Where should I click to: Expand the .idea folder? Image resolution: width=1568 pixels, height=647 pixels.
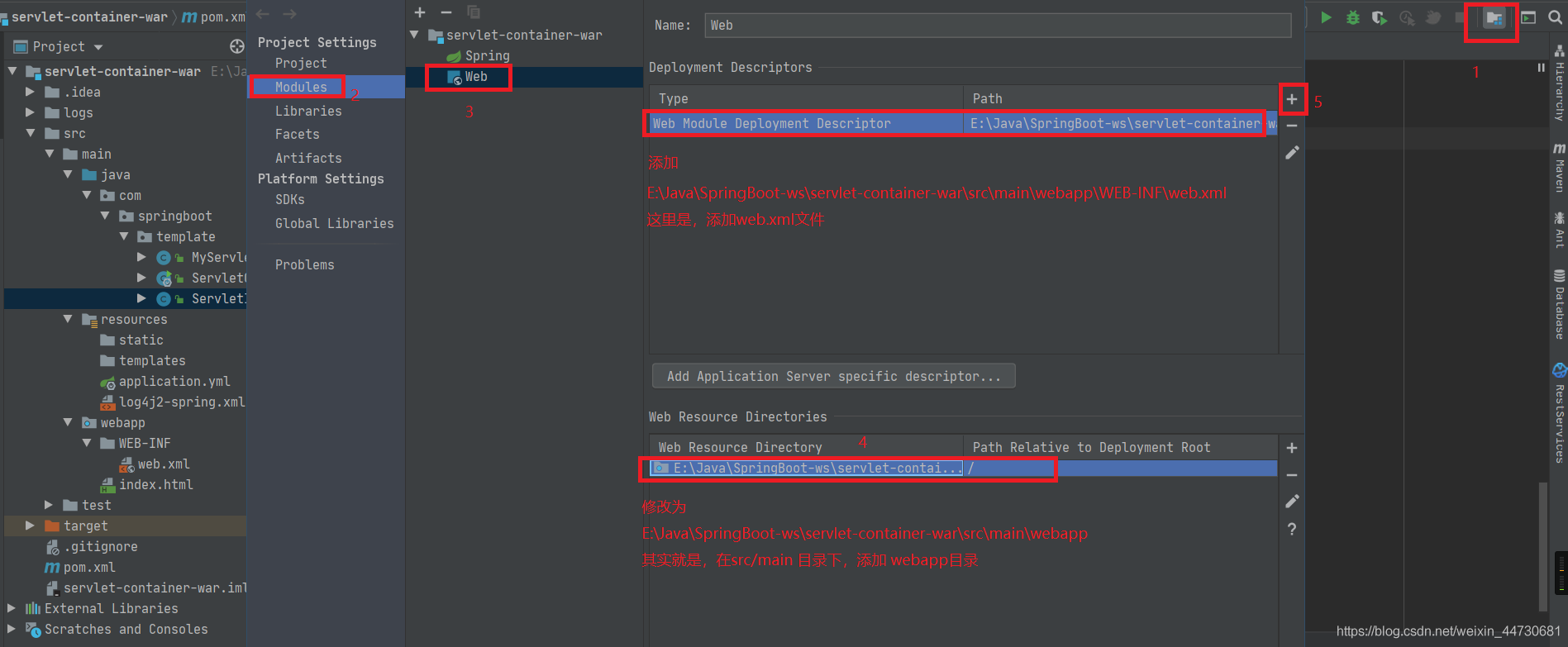(31, 92)
